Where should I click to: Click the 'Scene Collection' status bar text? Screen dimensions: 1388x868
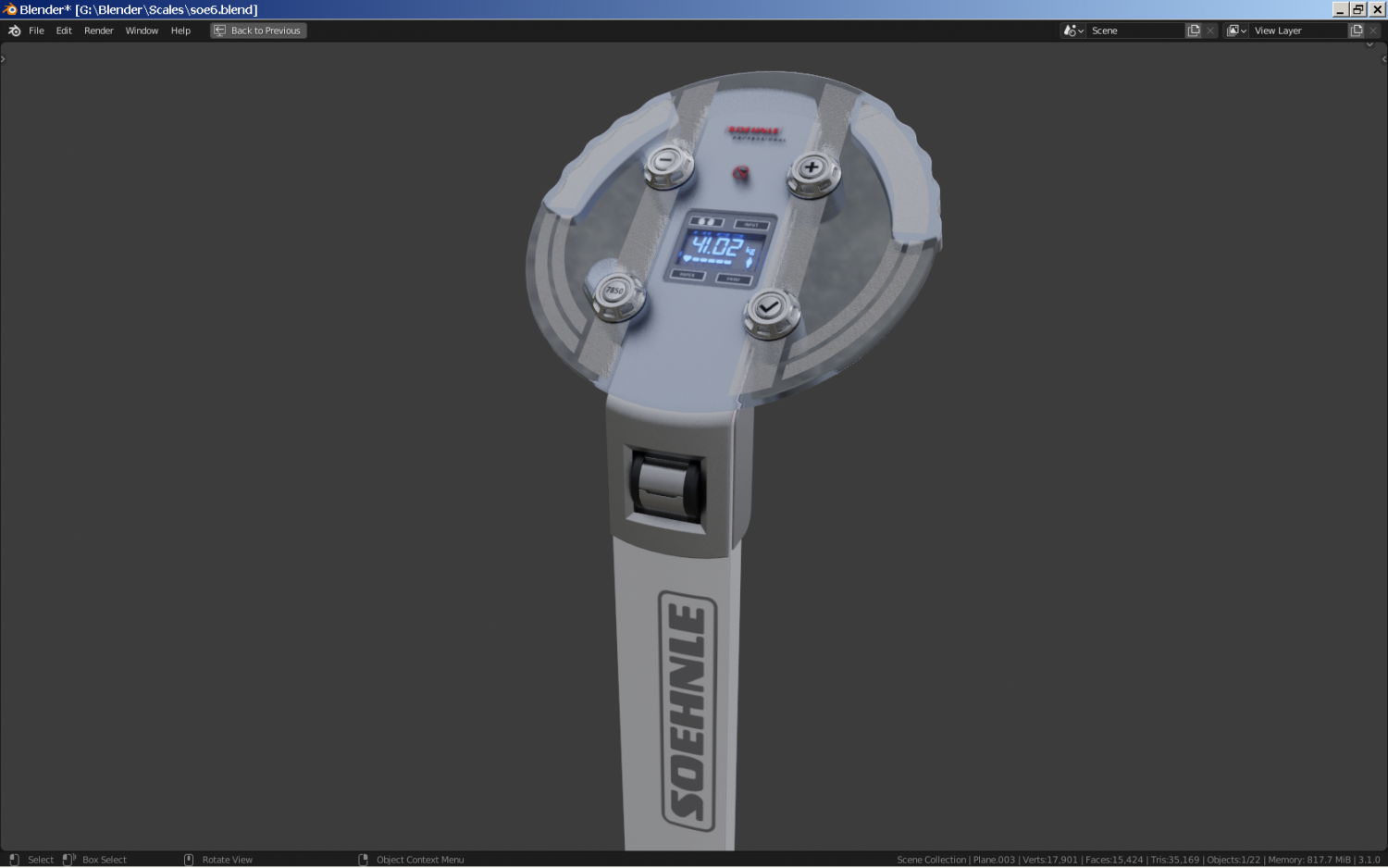931,860
